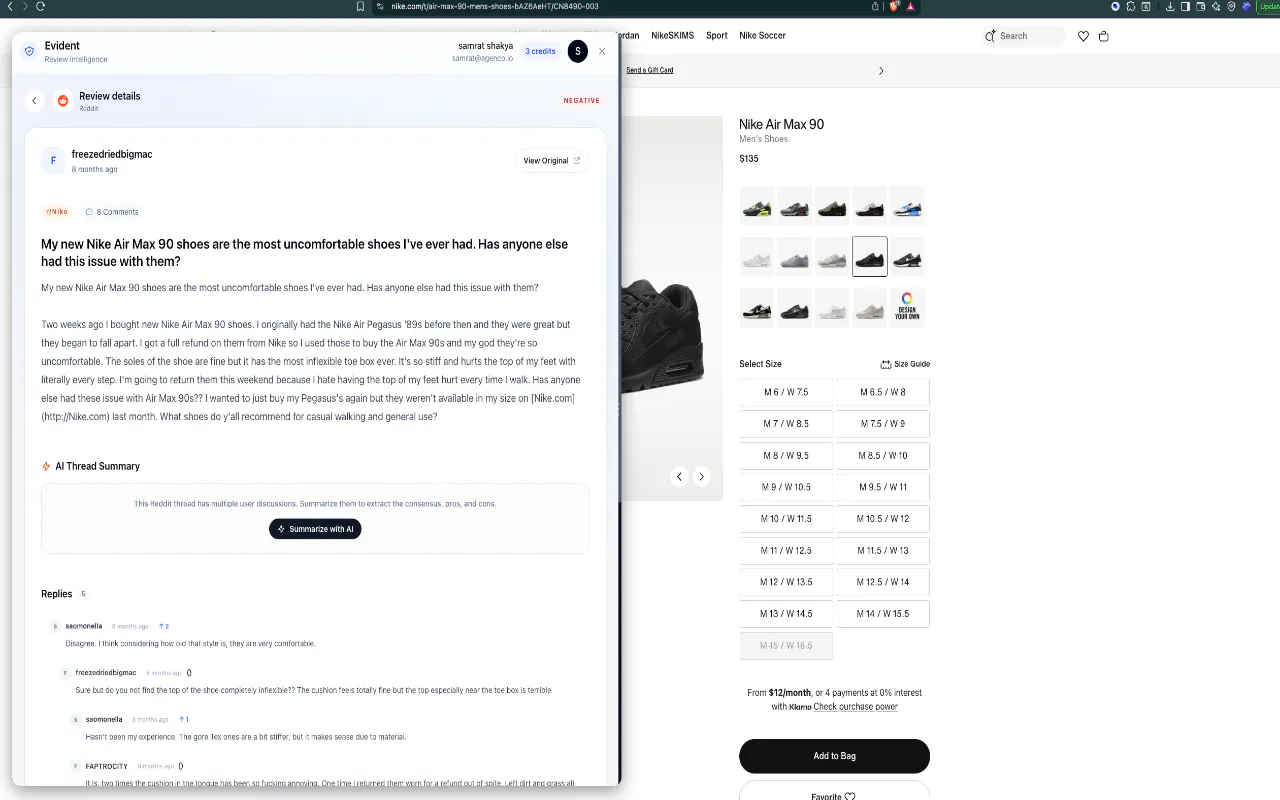Screen dimensions: 1280x800
Task: Open the NikeSKIMS menu
Action: click(x=672, y=36)
